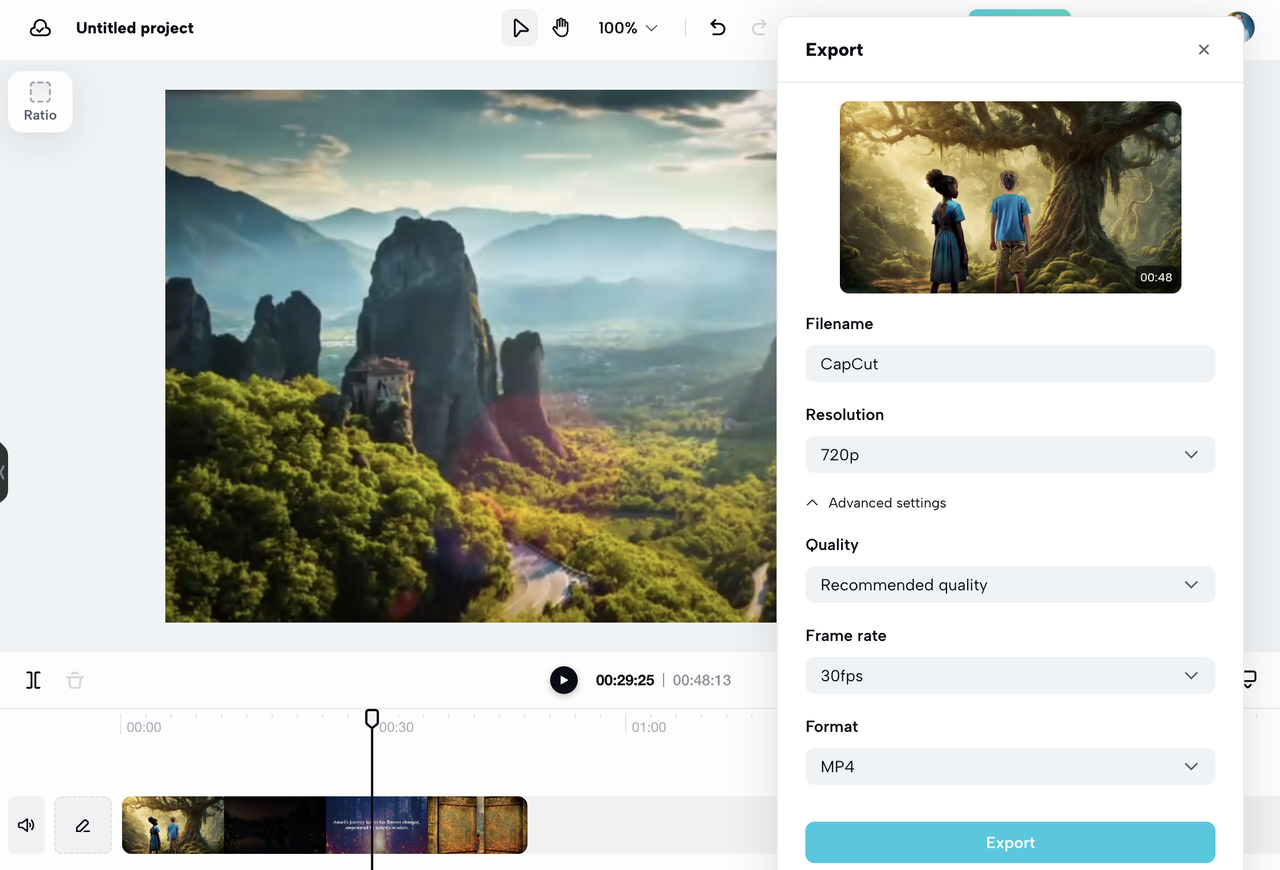
Task: Click the cloud save icon
Action: 40,28
